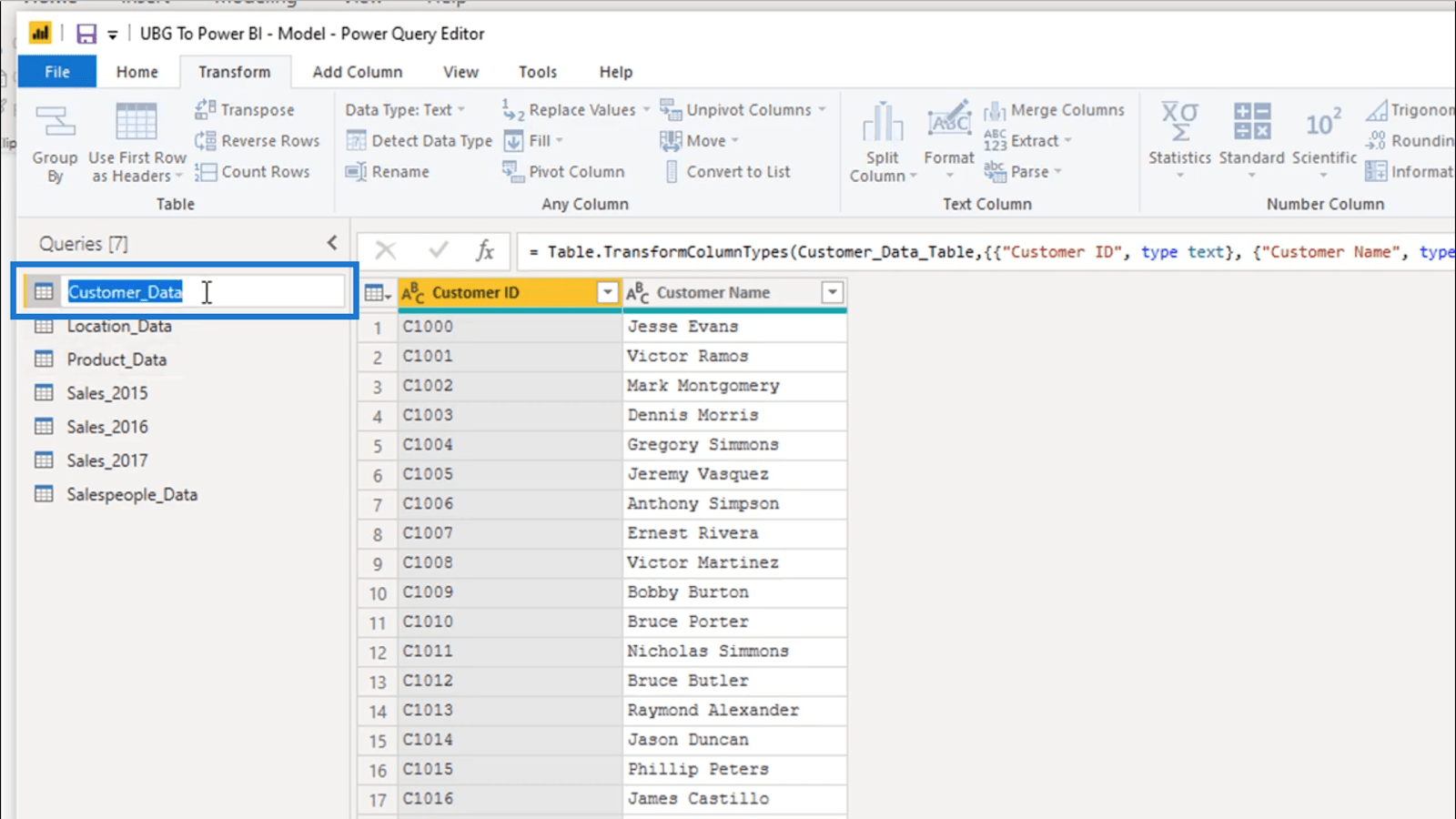Screen dimensions: 1456x819
Task: Select the Product_Data query
Action: click(116, 359)
